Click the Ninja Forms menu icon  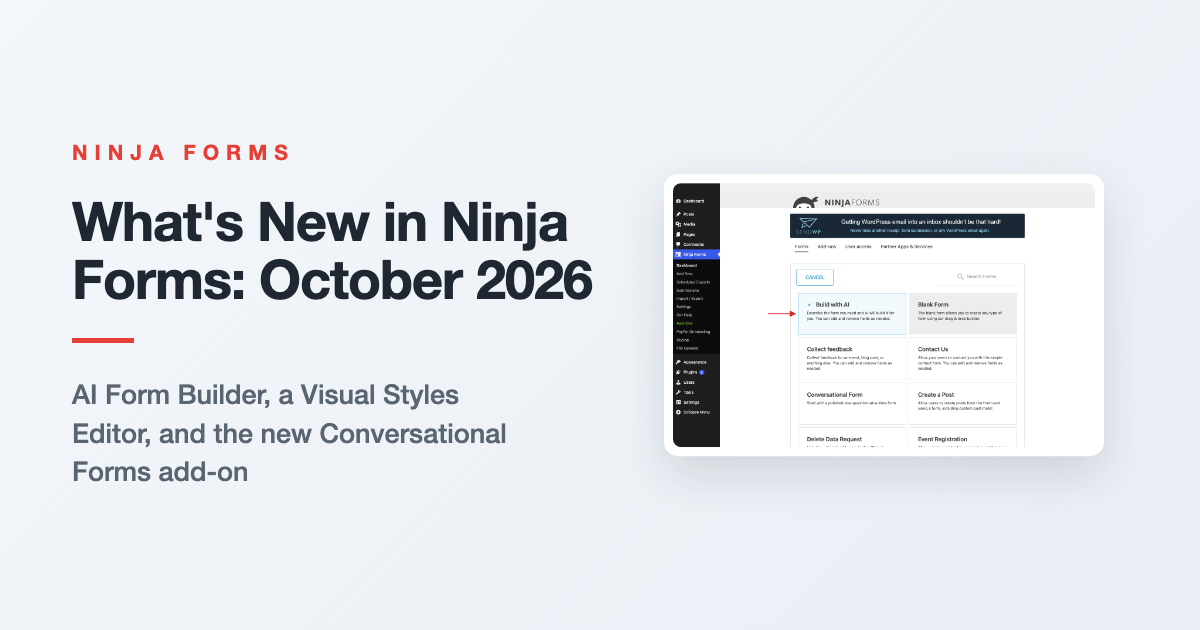coord(678,254)
